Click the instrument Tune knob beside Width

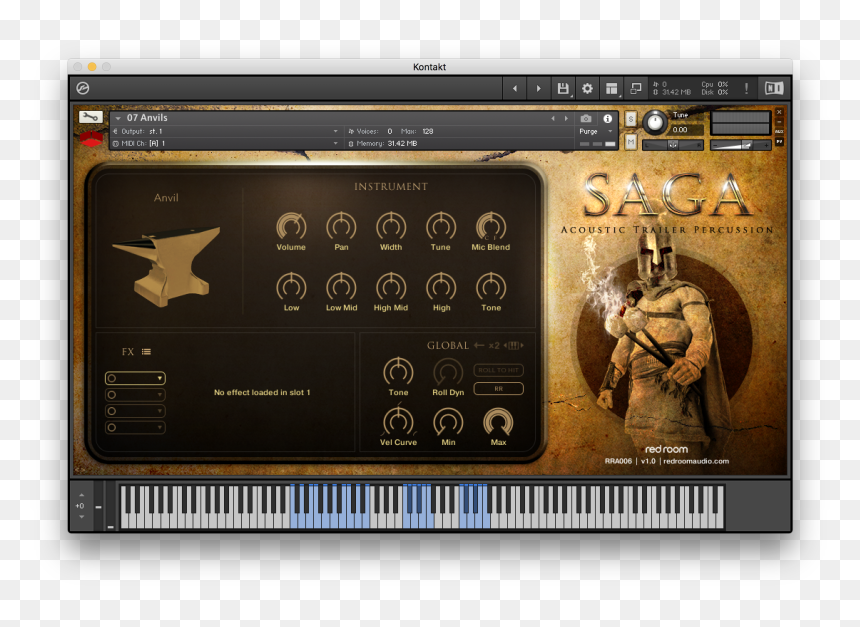click(441, 226)
